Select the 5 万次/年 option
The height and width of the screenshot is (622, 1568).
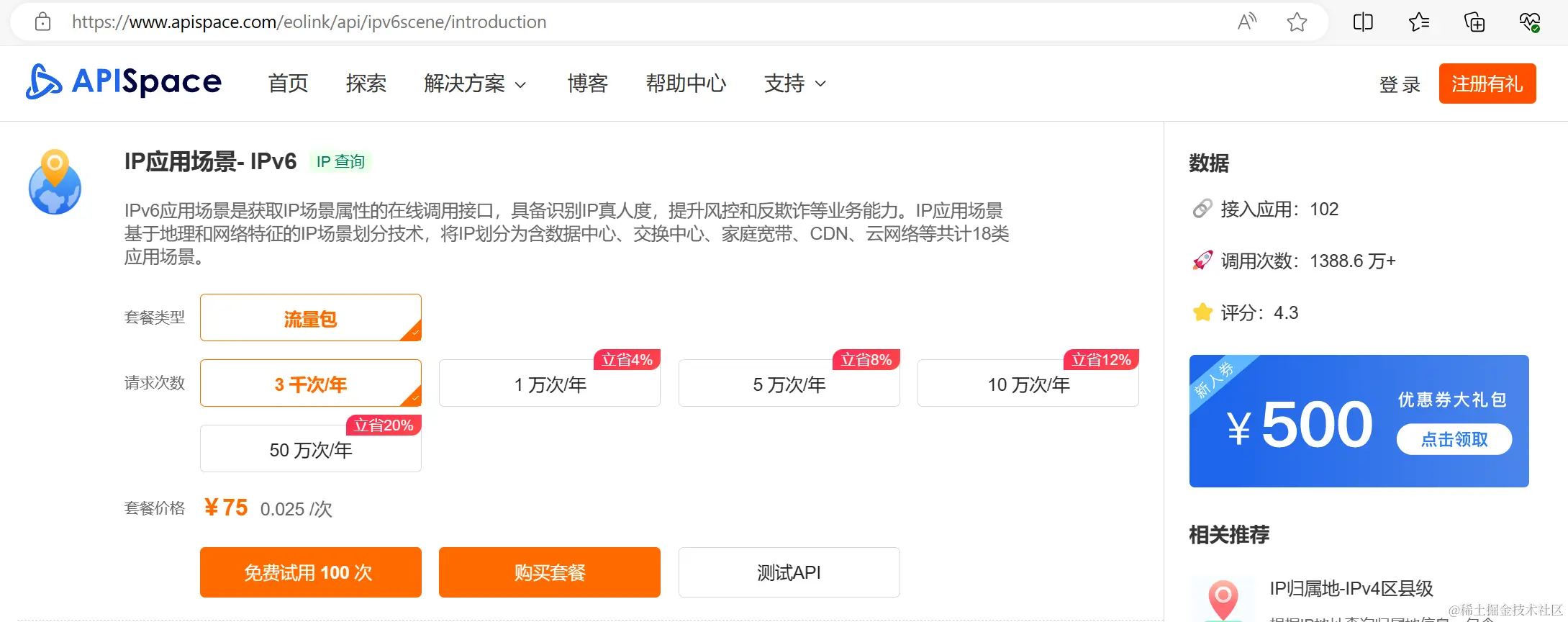point(789,383)
